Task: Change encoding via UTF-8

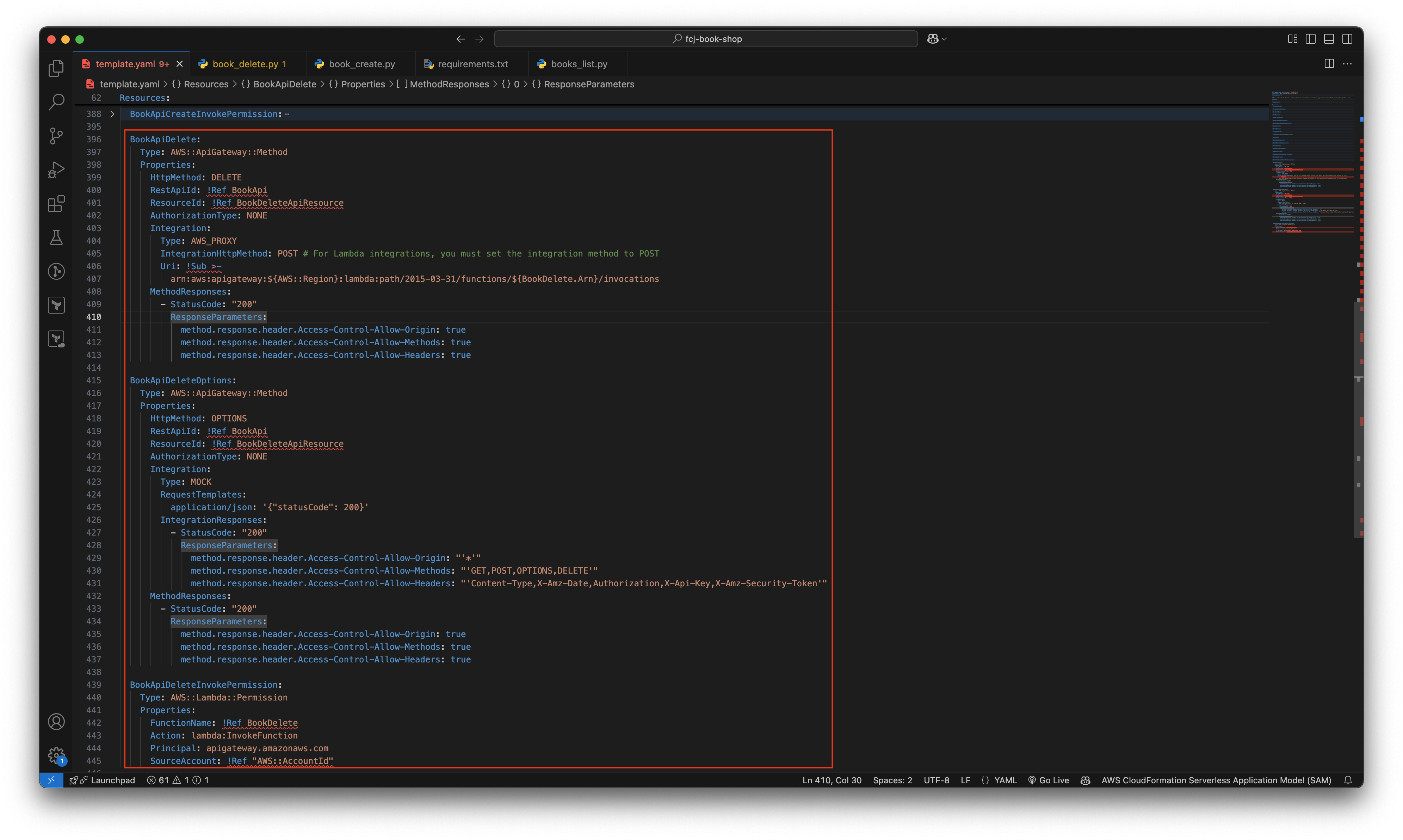Action: point(937,780)
